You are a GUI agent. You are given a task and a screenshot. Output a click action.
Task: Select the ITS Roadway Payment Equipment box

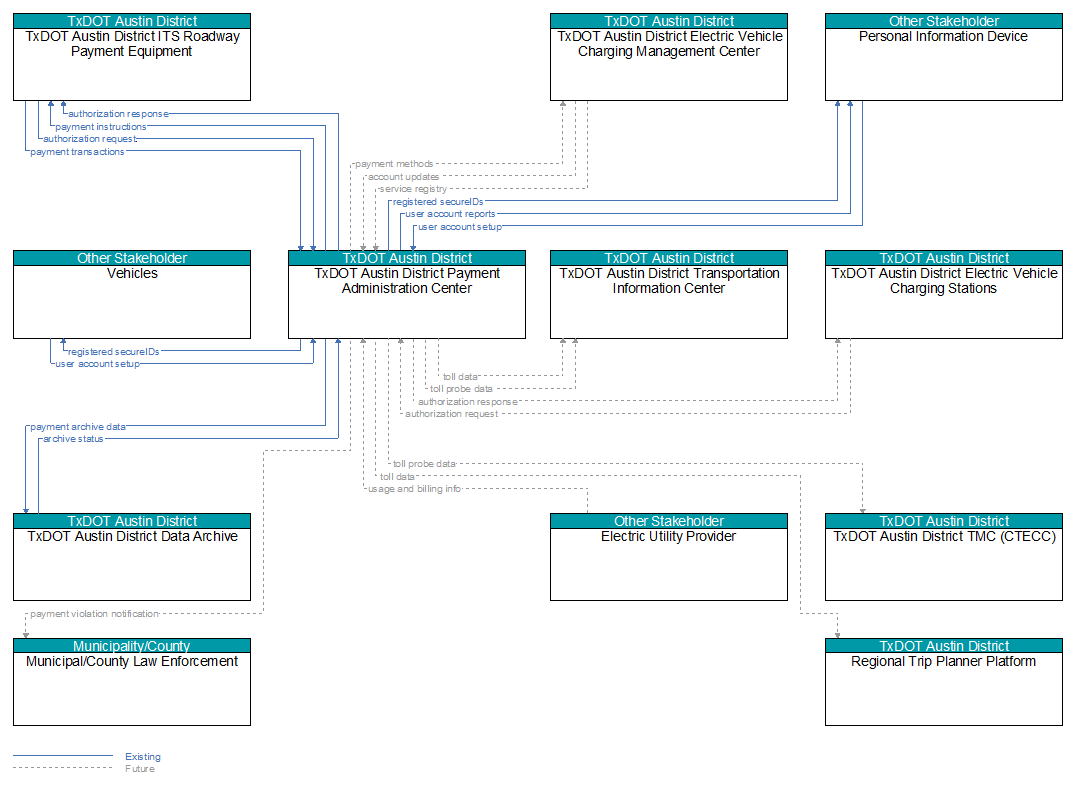(x=132, y=57)
